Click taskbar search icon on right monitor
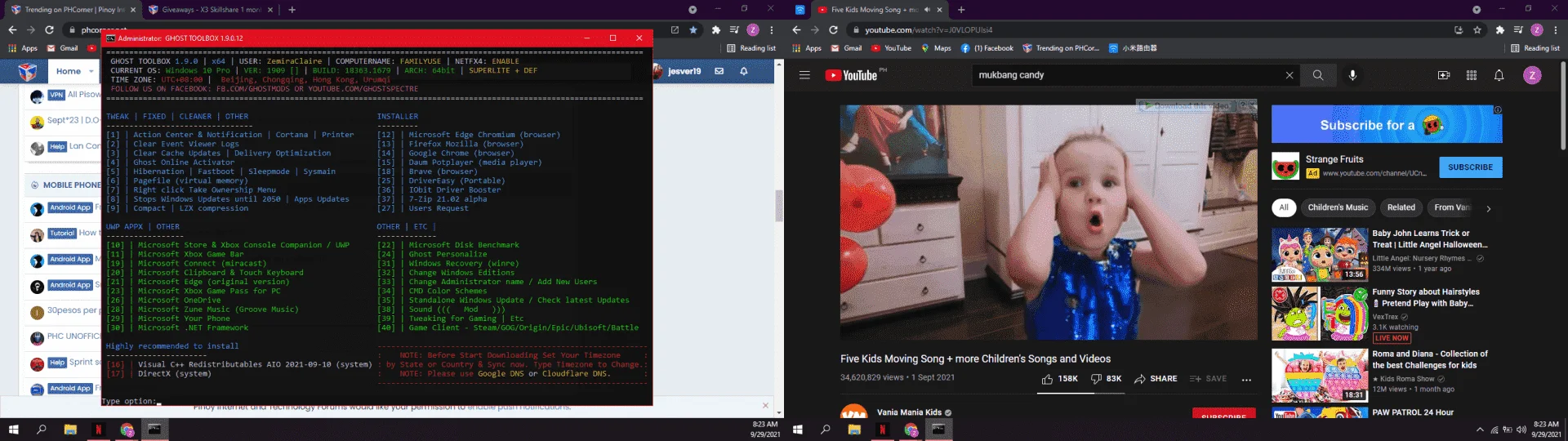Image resolution: width=1568 pixels, height=441 pixels. pos(826,430)
